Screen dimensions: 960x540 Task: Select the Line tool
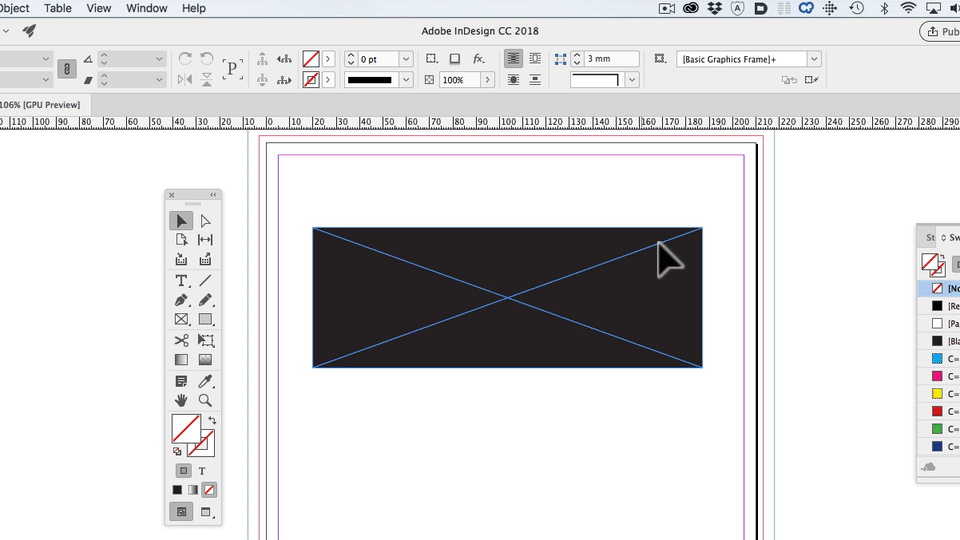click(x=205, y=280)
